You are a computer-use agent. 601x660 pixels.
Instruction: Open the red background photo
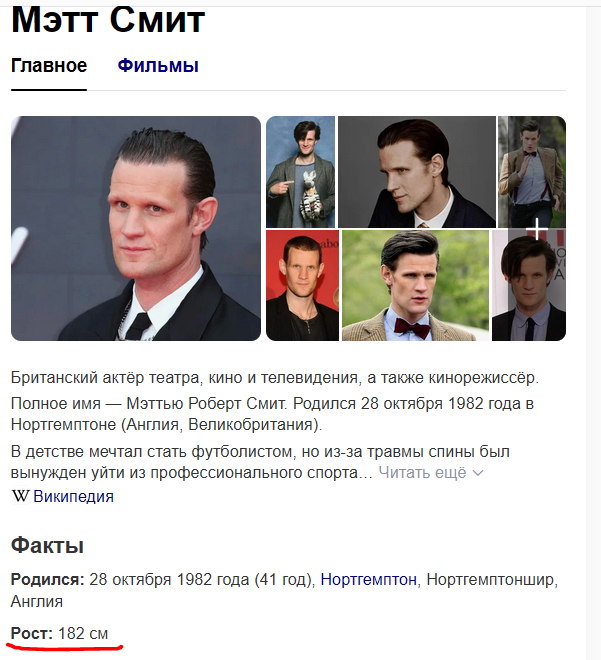tap(302, 285)
